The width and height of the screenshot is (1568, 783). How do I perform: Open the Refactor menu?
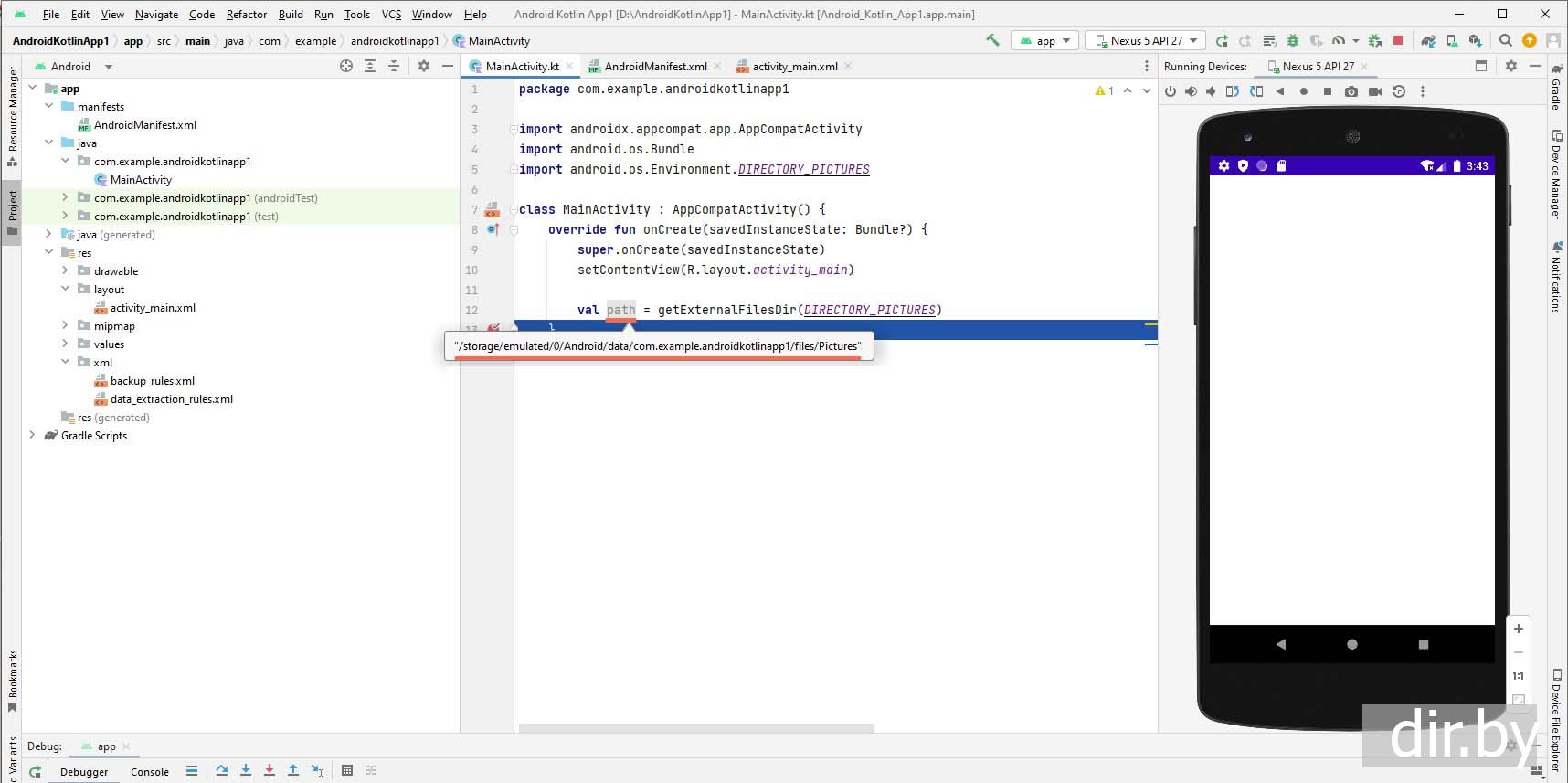[x=247, y=15]
